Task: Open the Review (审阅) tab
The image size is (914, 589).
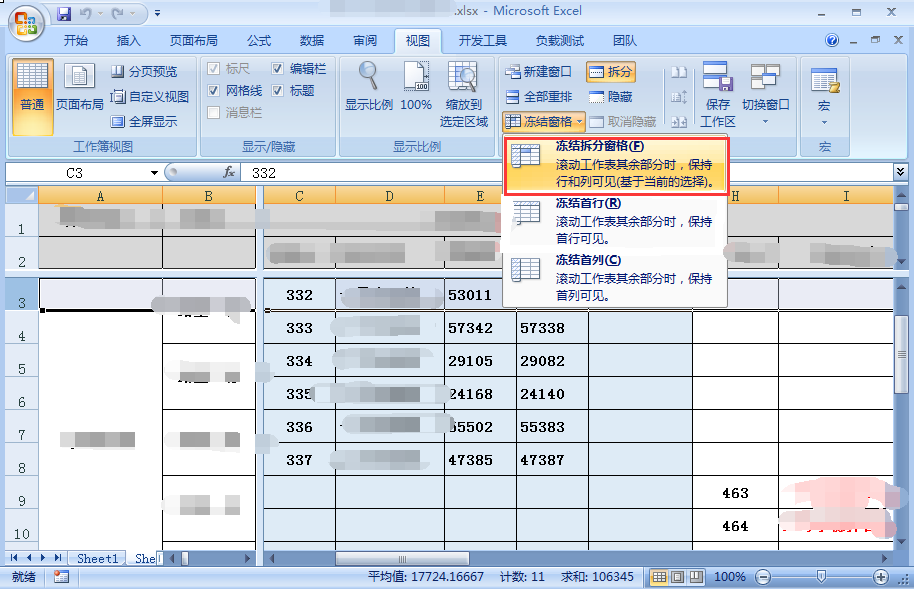Action: tap(365, 40)
